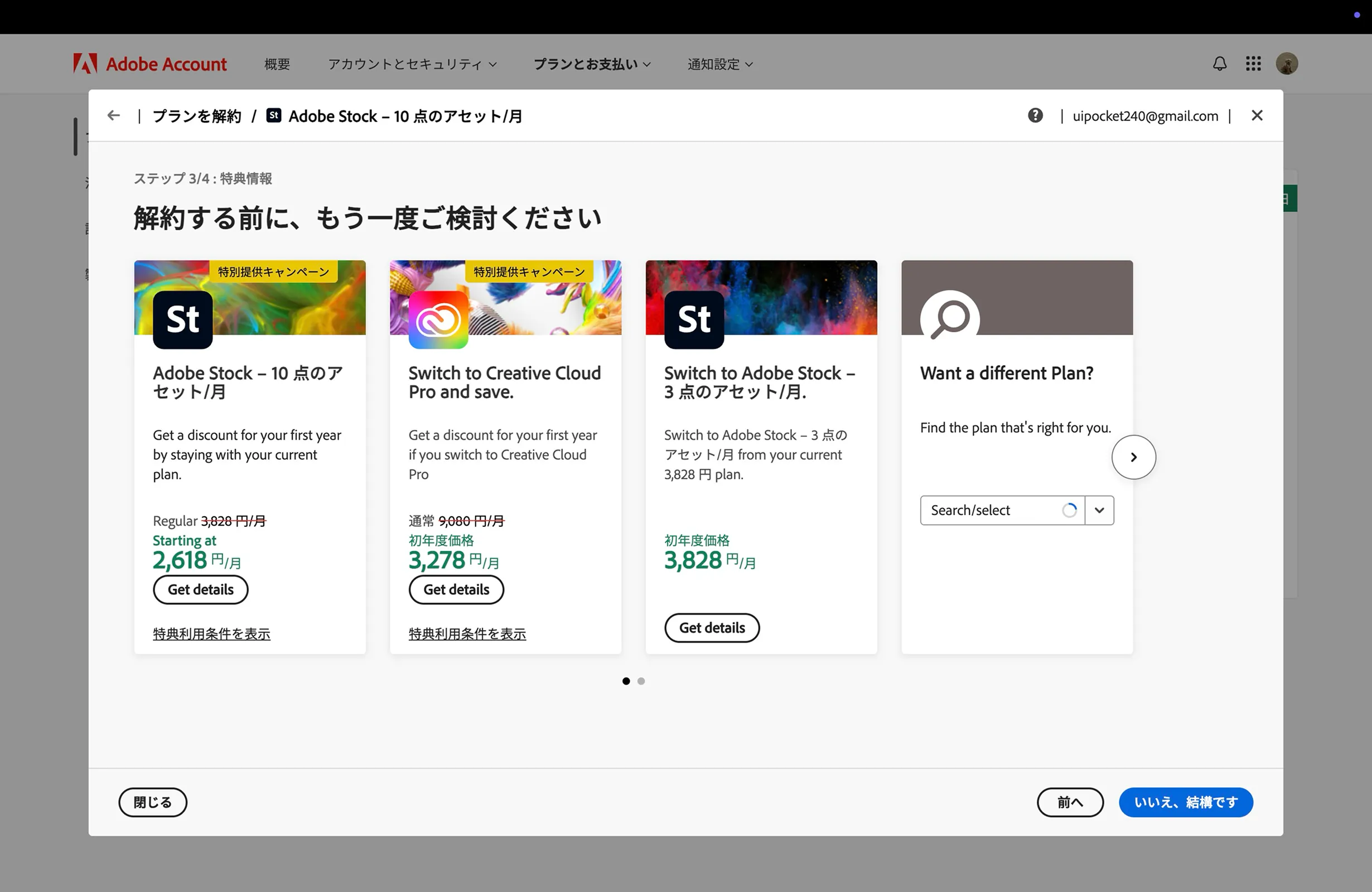Click the Switch to Creative Cloud Pro and save title
This screenshot has width=1372, height=892.
click(504, 382)
